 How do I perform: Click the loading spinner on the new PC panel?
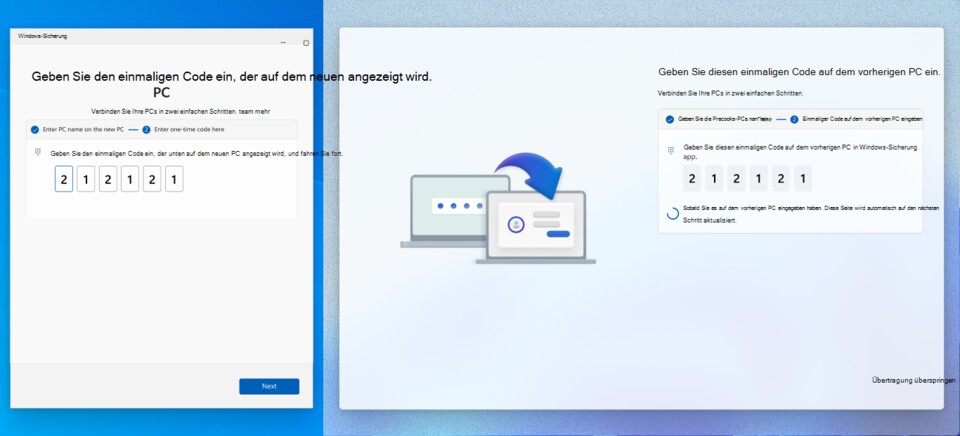click(x=672, y=213)
